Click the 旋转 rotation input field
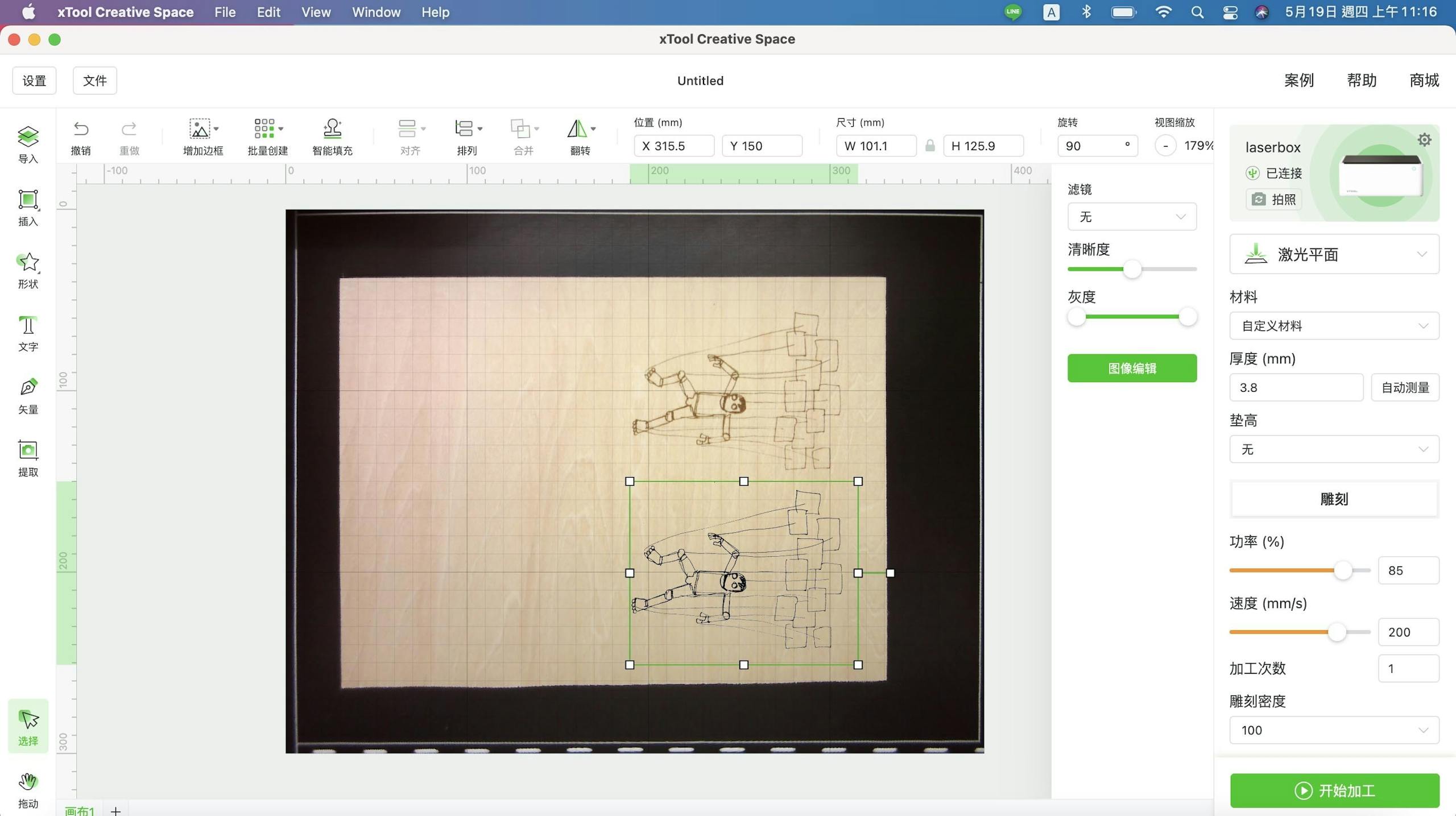Viewport: 1456px width, 816px height. [1098, 146]
